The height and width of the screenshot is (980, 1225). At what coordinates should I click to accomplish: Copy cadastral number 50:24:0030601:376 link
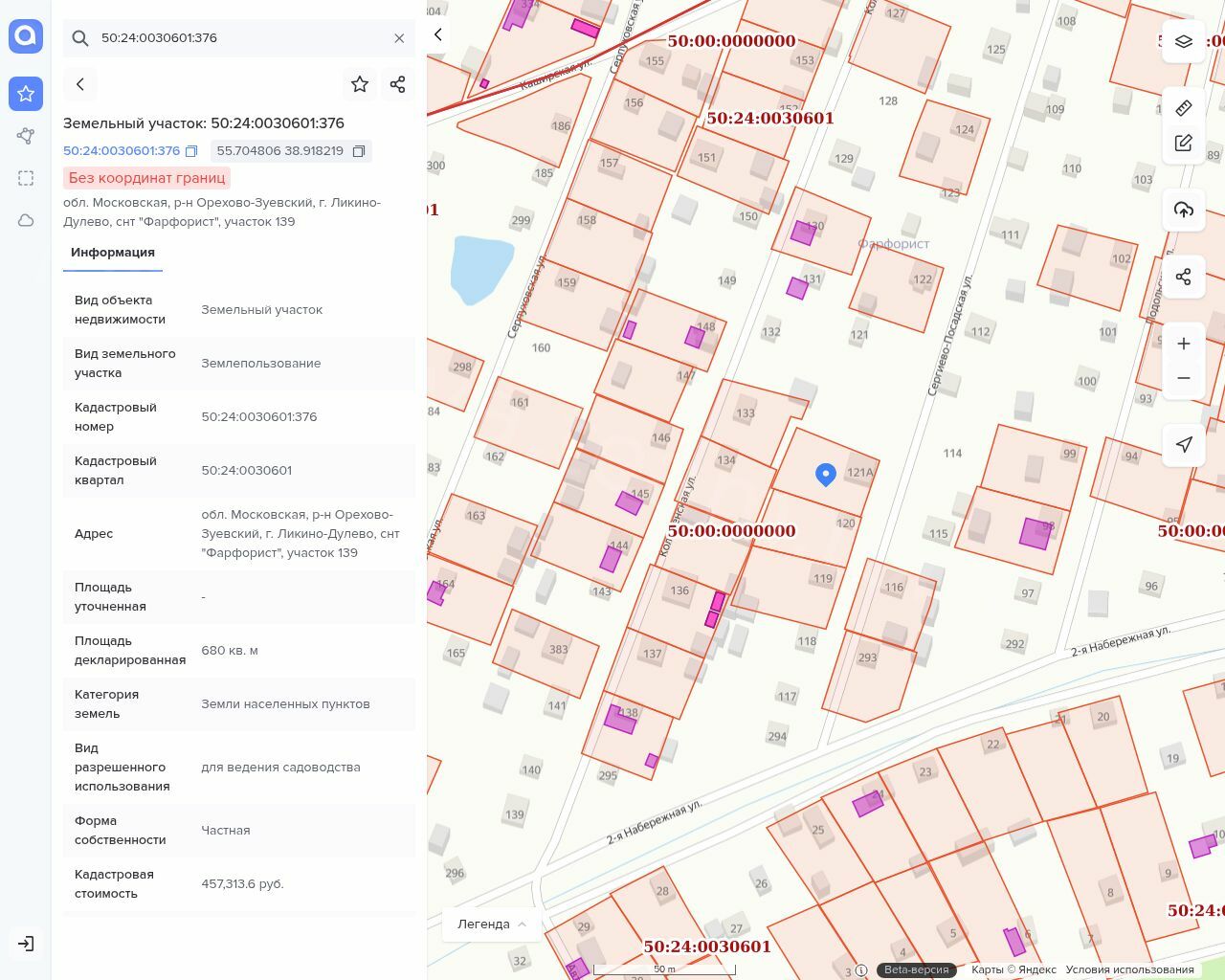coord(191,151)
